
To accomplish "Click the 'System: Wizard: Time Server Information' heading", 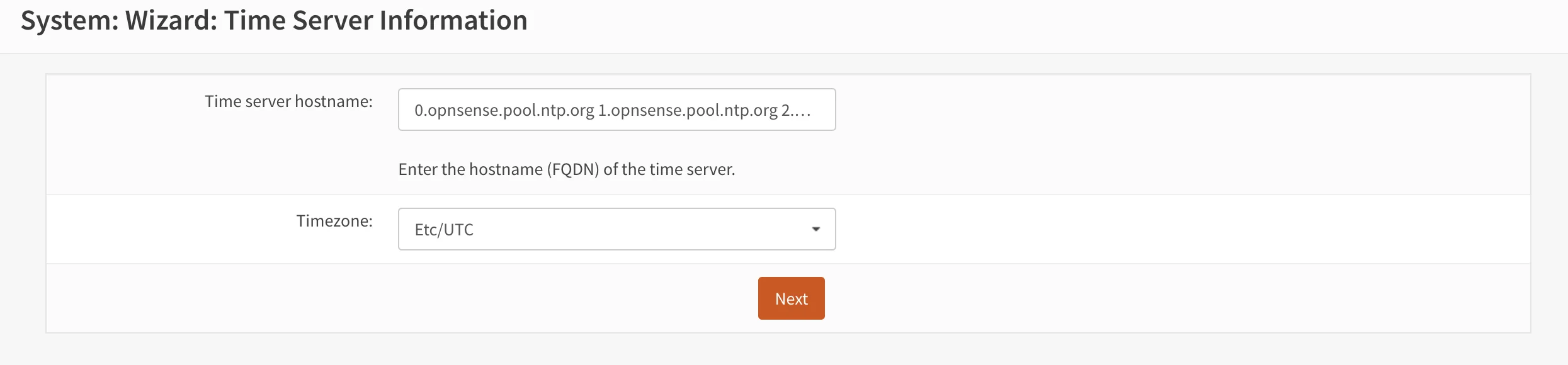I will click(x=274, y=21).
